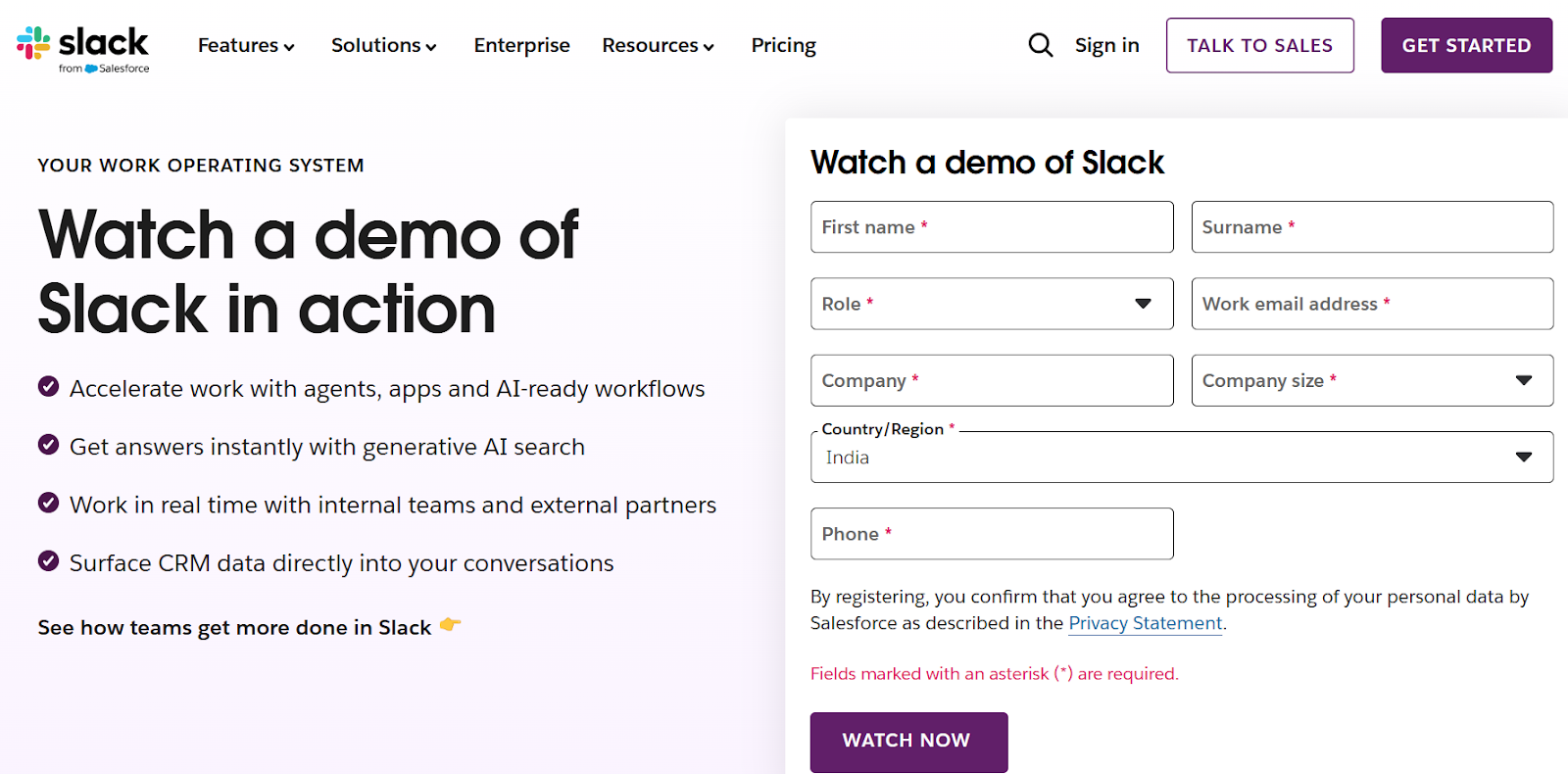
Task: Click 'By registering, you confirm' consent text
Action: (x=1169, y=609)
